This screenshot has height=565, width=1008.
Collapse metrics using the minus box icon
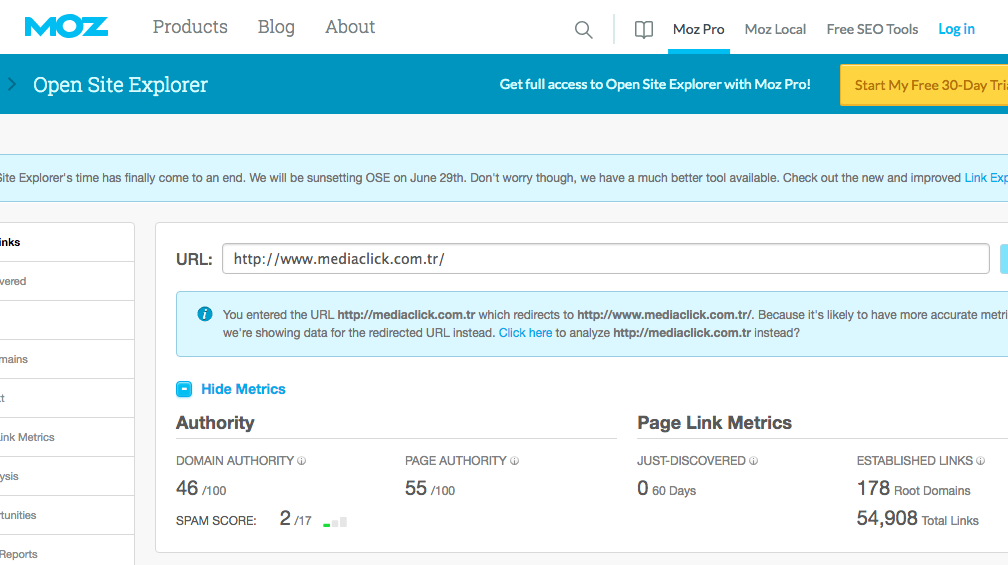pos(184,389)
